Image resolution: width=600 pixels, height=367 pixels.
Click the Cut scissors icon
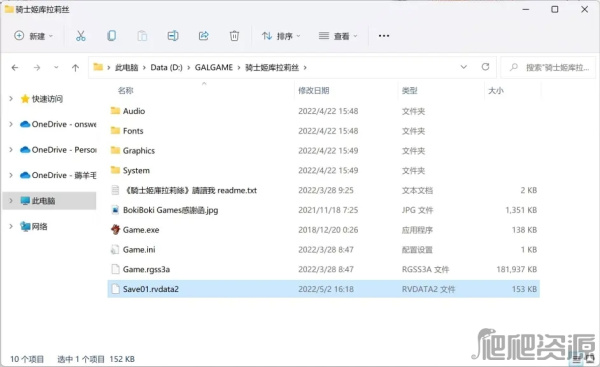80,36
